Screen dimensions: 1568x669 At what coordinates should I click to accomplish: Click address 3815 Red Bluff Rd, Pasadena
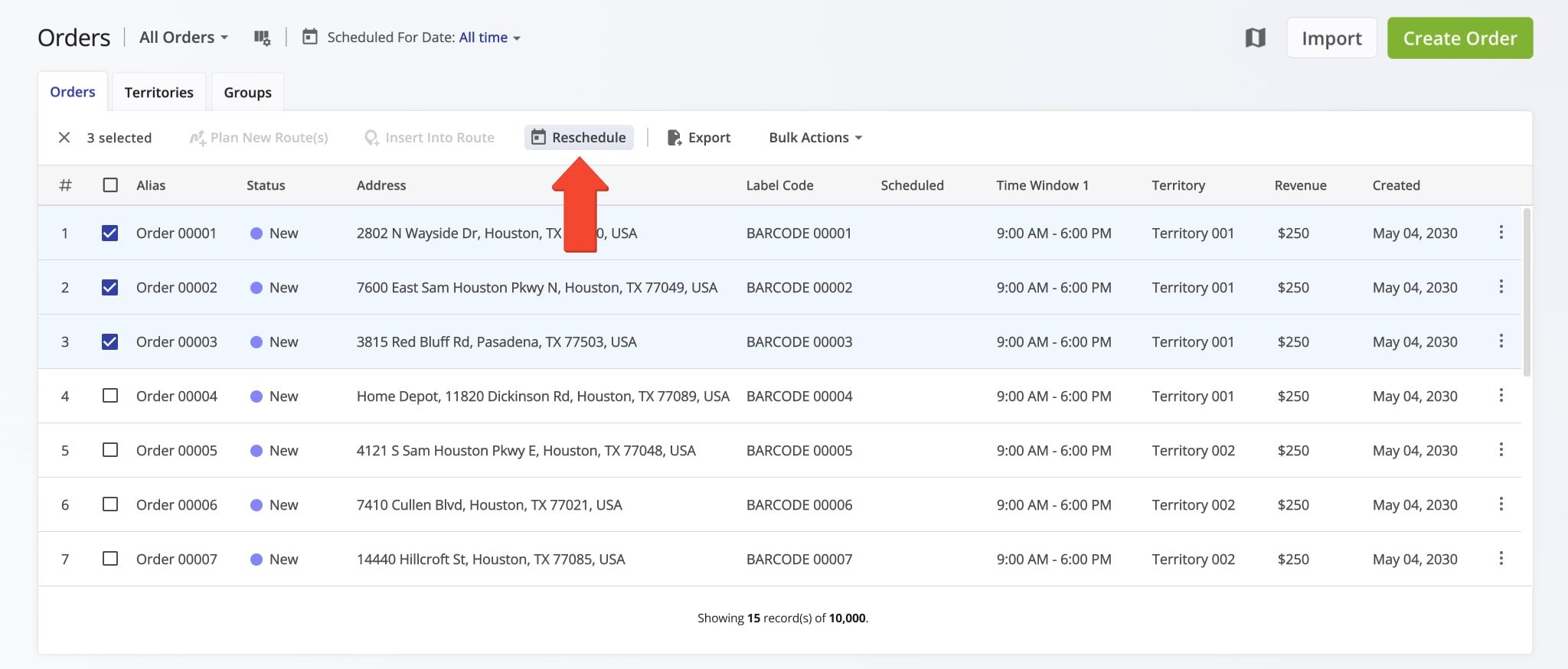[496, 342]
